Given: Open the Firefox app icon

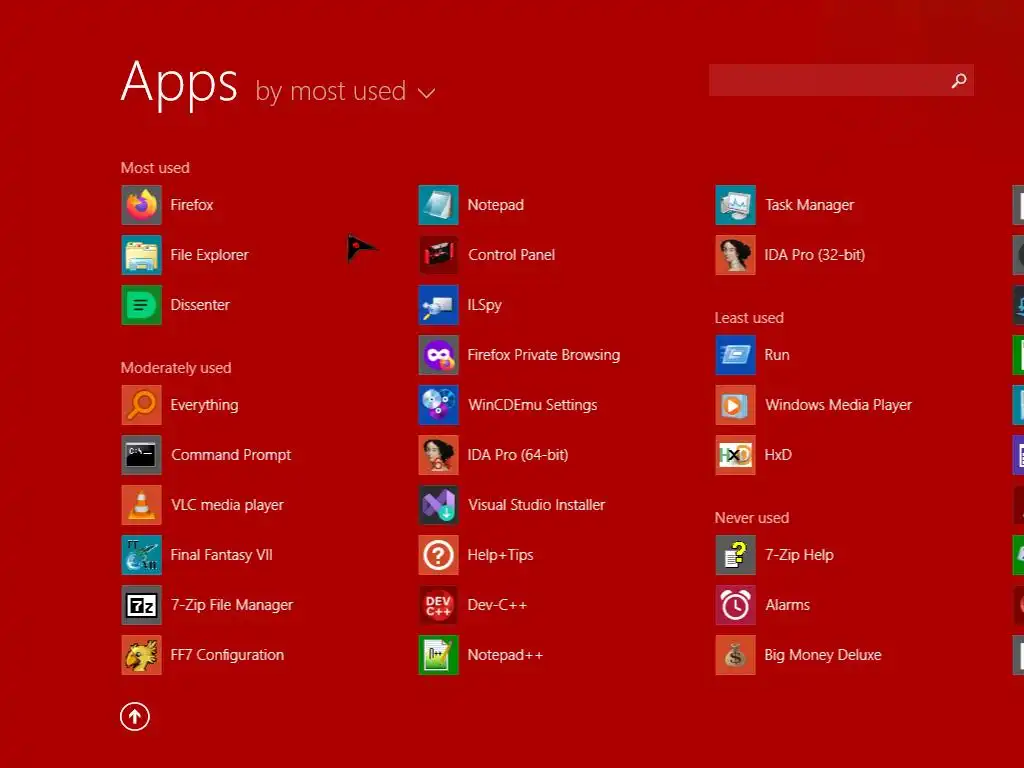Looking at the screenshot, I should (141, 205).
